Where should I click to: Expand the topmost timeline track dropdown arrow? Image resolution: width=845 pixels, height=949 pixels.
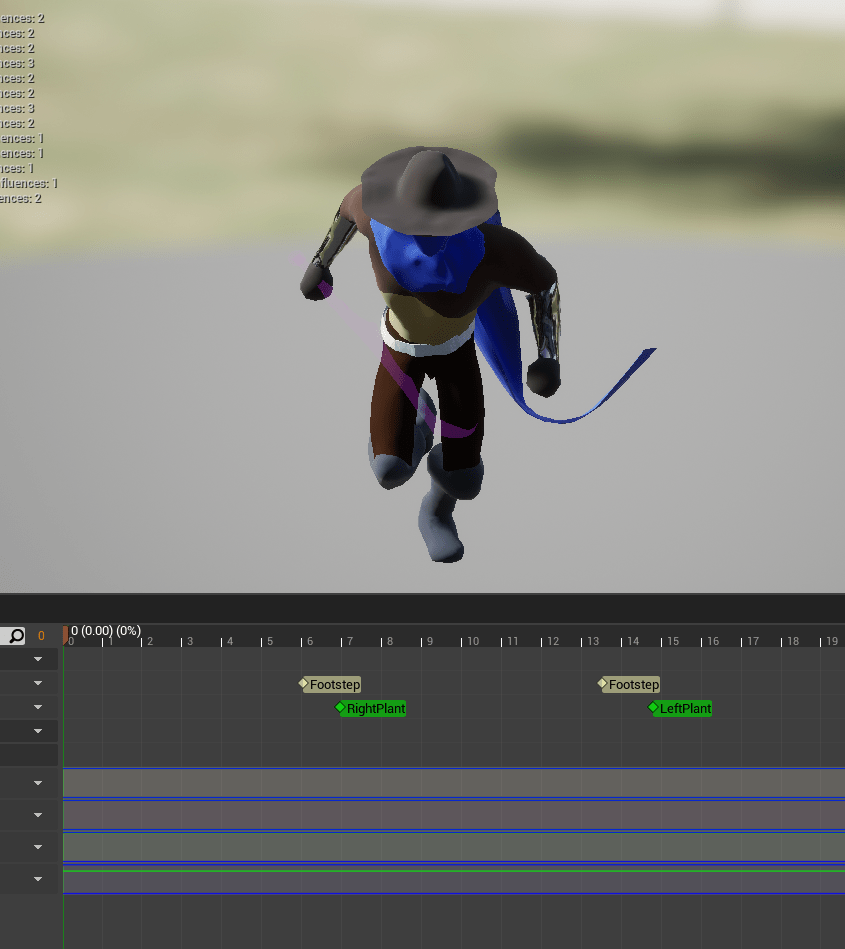click(38, 660)
